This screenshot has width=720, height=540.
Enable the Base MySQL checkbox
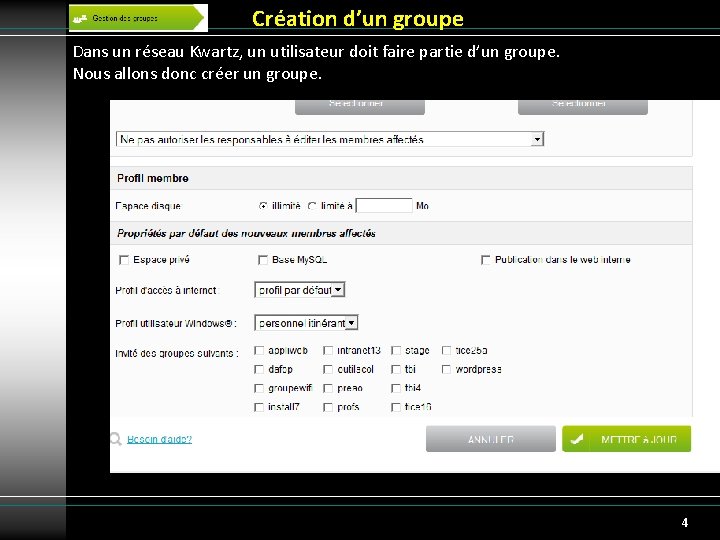(x=263, y=260)
